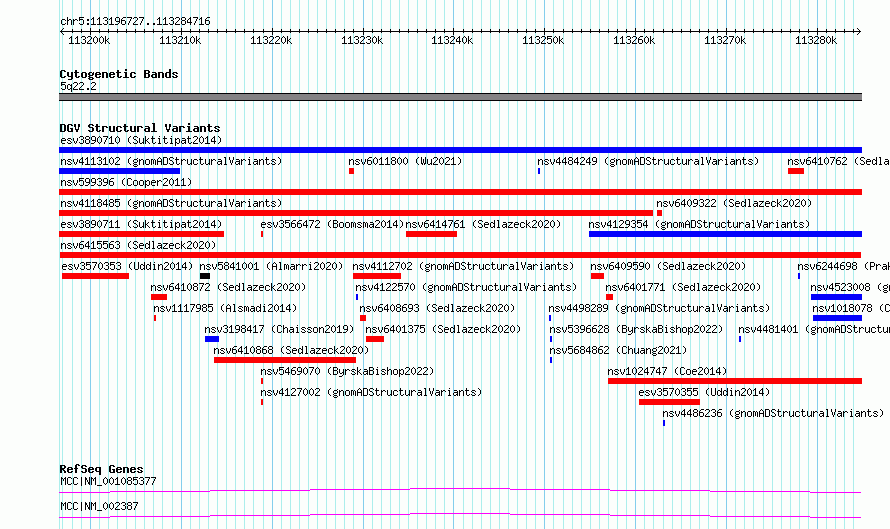Click the blue bar under esv3890710

(460, 150)
